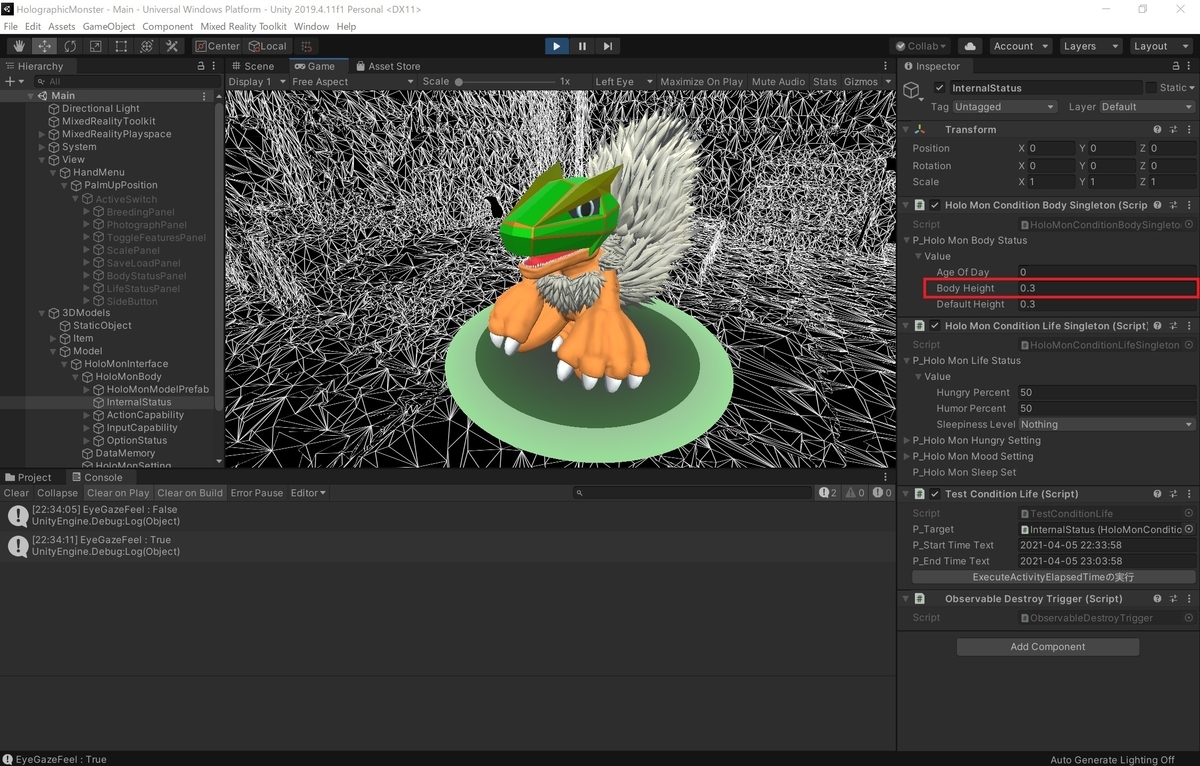This screenshot has height=766, width=1200.
Task: Step the game one frame forward
Action: [x=608, y=46]
